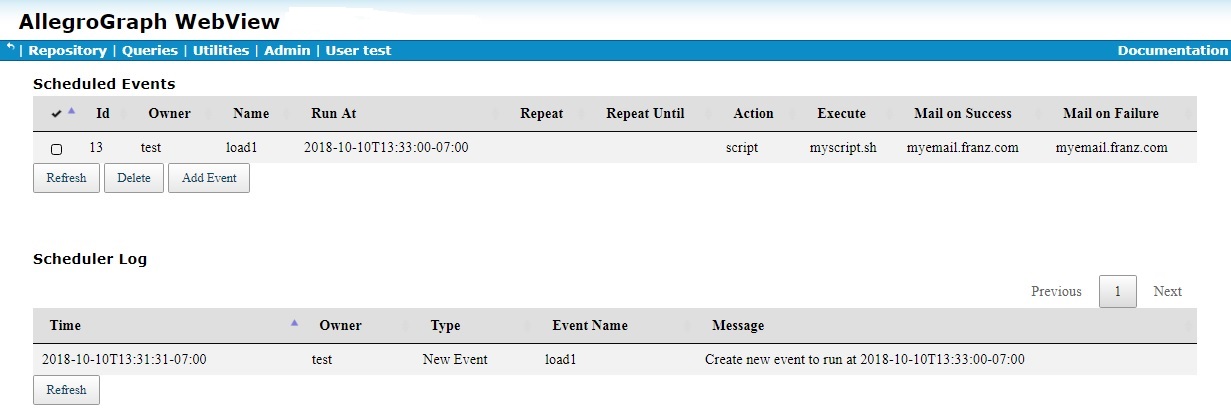Click the checkmark icon in the Scheduled Events header
Viewport: 1231px width, 413px height.
(x=55, y=114)
